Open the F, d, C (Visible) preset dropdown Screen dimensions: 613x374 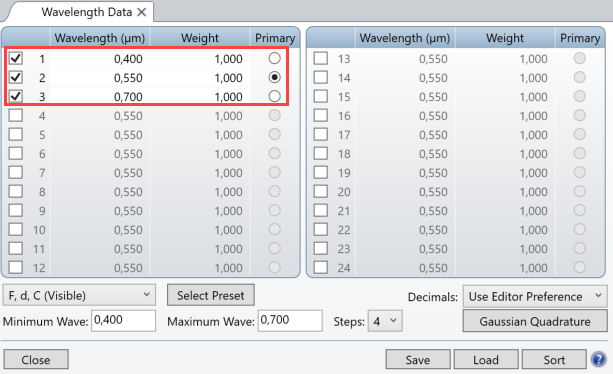79,295
